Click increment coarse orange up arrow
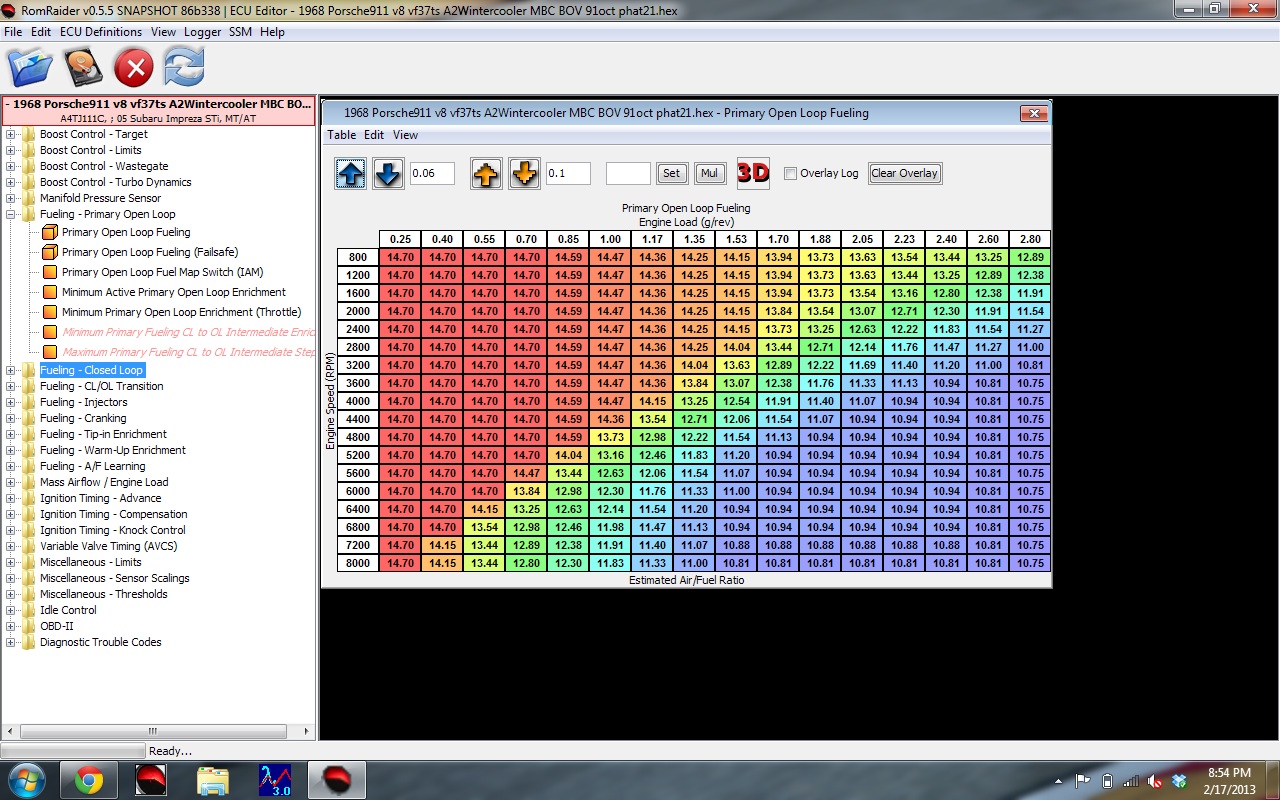 [486, 173]
